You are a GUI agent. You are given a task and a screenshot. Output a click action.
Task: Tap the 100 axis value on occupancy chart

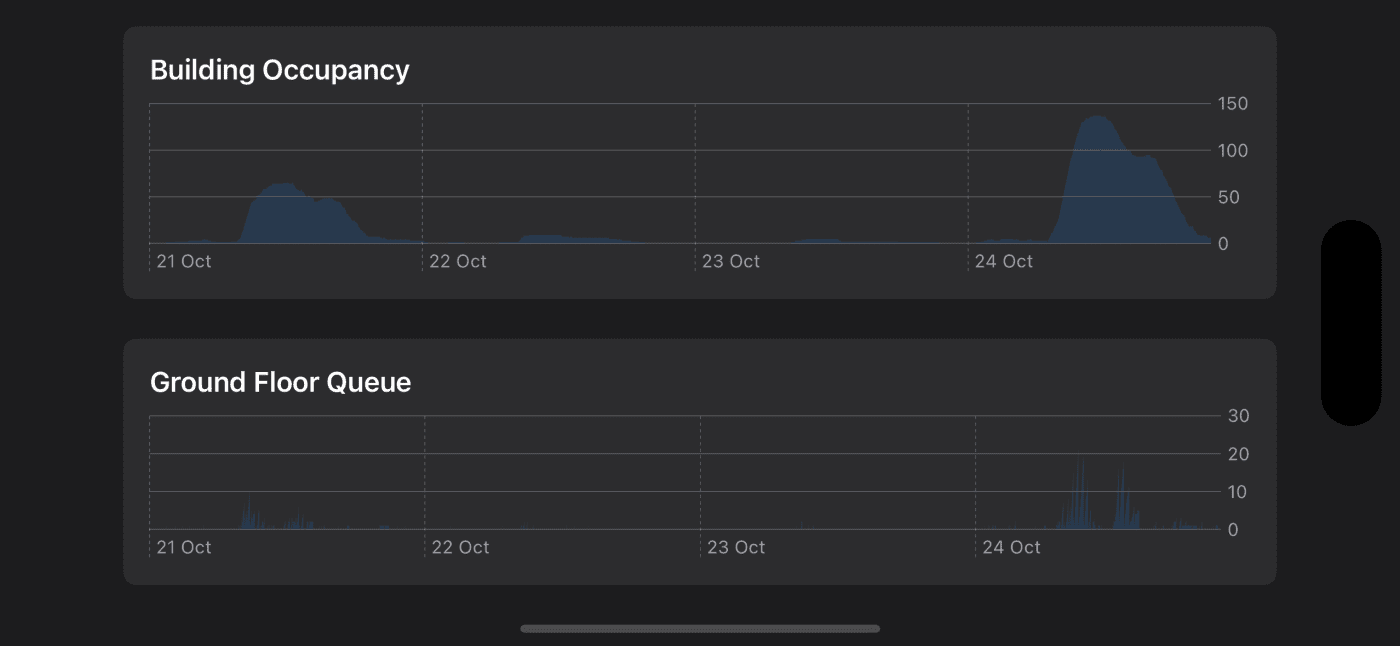[x=1233, y=151]
